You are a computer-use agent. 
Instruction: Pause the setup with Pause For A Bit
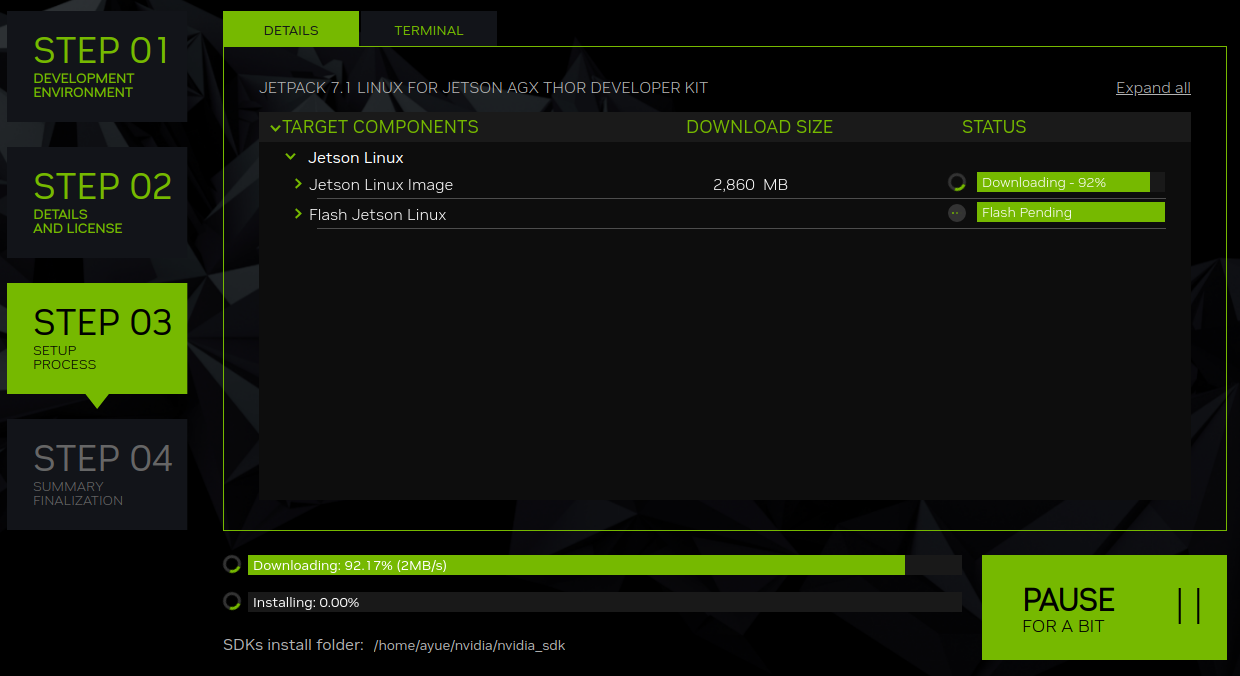pyautogui.click(x=1104, y=607)
